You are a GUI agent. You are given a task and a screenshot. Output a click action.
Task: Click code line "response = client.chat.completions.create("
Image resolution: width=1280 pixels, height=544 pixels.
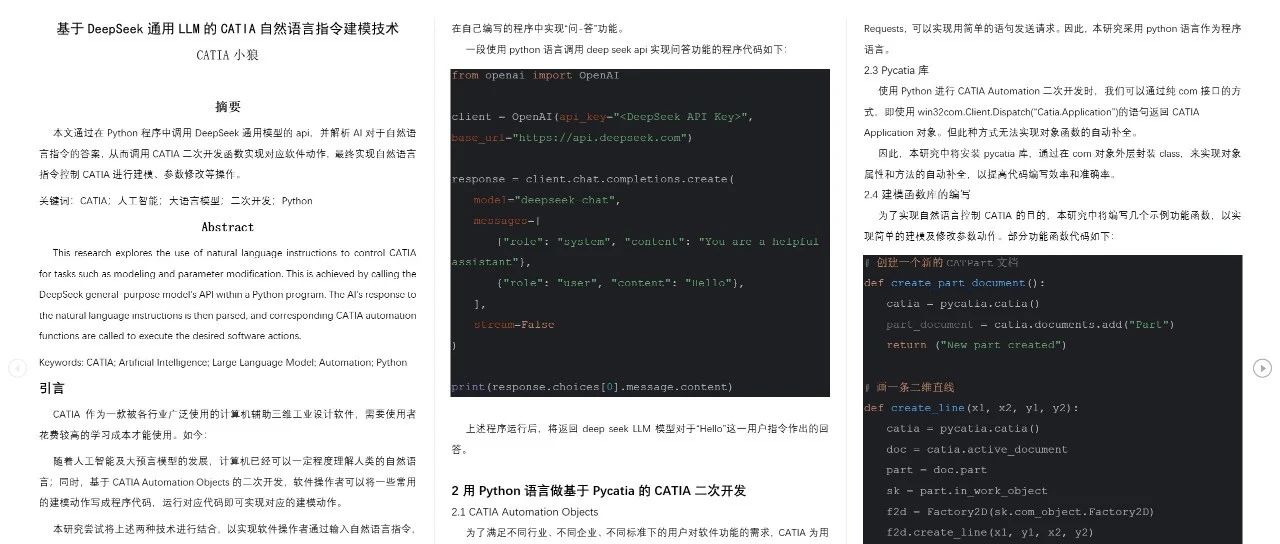point(593,179)
